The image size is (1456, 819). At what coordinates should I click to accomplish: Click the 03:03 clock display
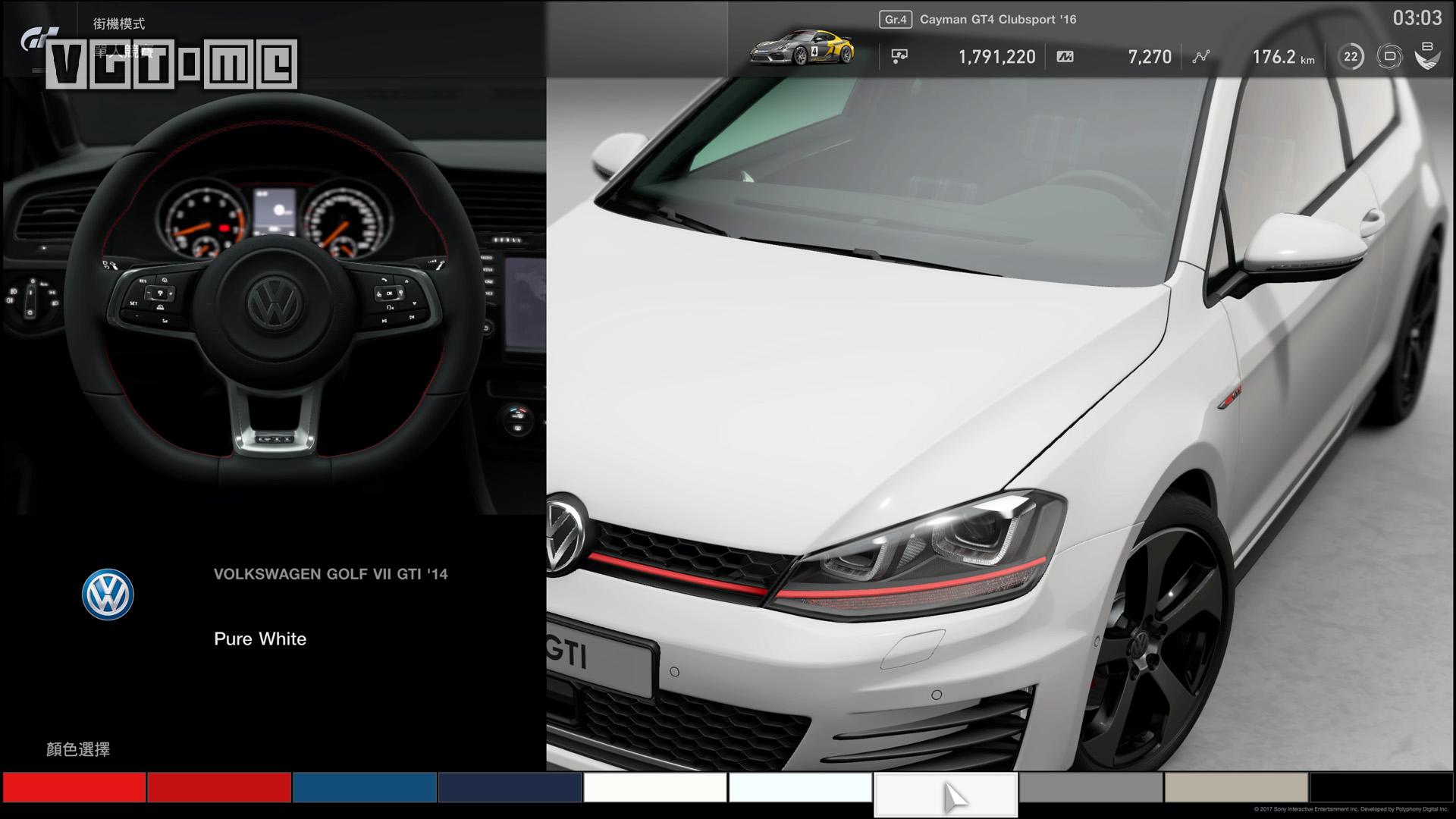tap(1417, 18)
